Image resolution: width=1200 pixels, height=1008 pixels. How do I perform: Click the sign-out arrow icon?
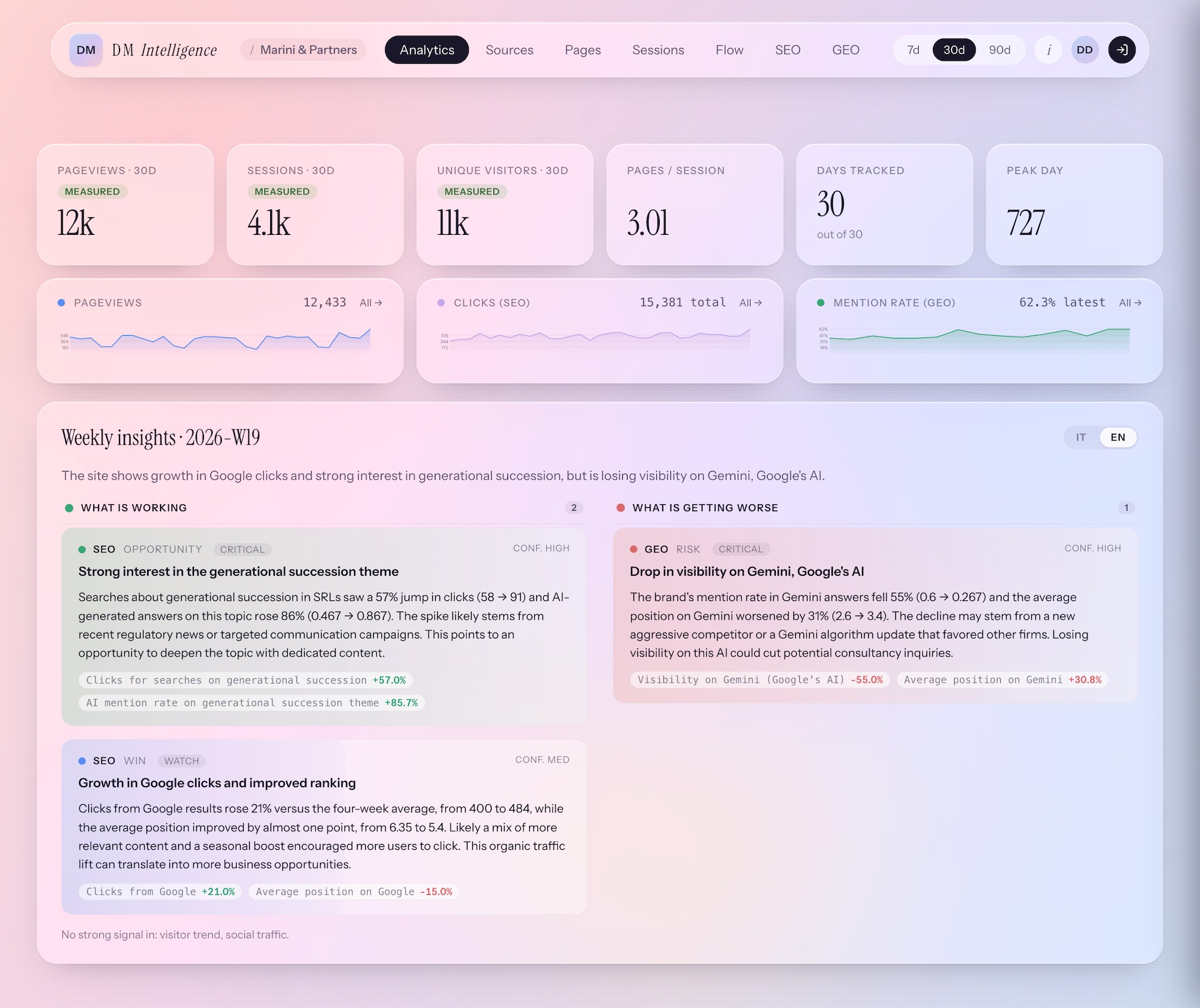1121,50
